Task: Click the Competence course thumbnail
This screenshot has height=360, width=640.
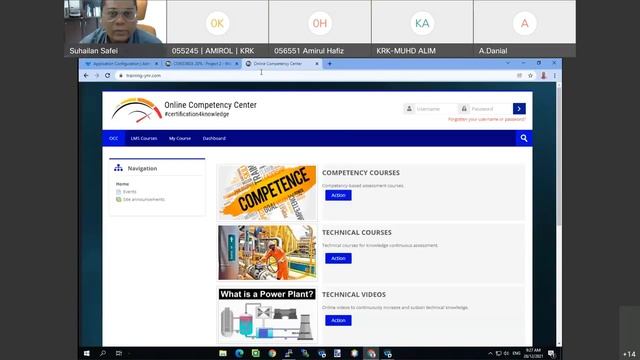Action: [267, 192]
